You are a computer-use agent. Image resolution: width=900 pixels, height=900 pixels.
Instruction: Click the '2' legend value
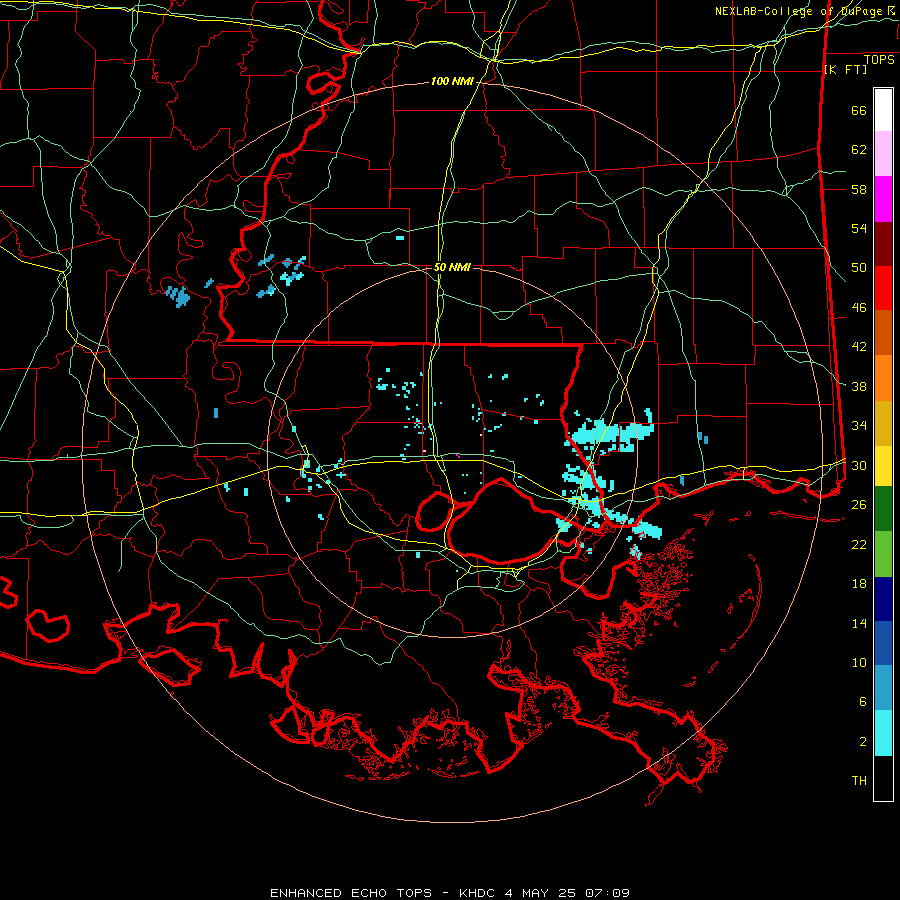pyautogui.click(x=863, y=742)
